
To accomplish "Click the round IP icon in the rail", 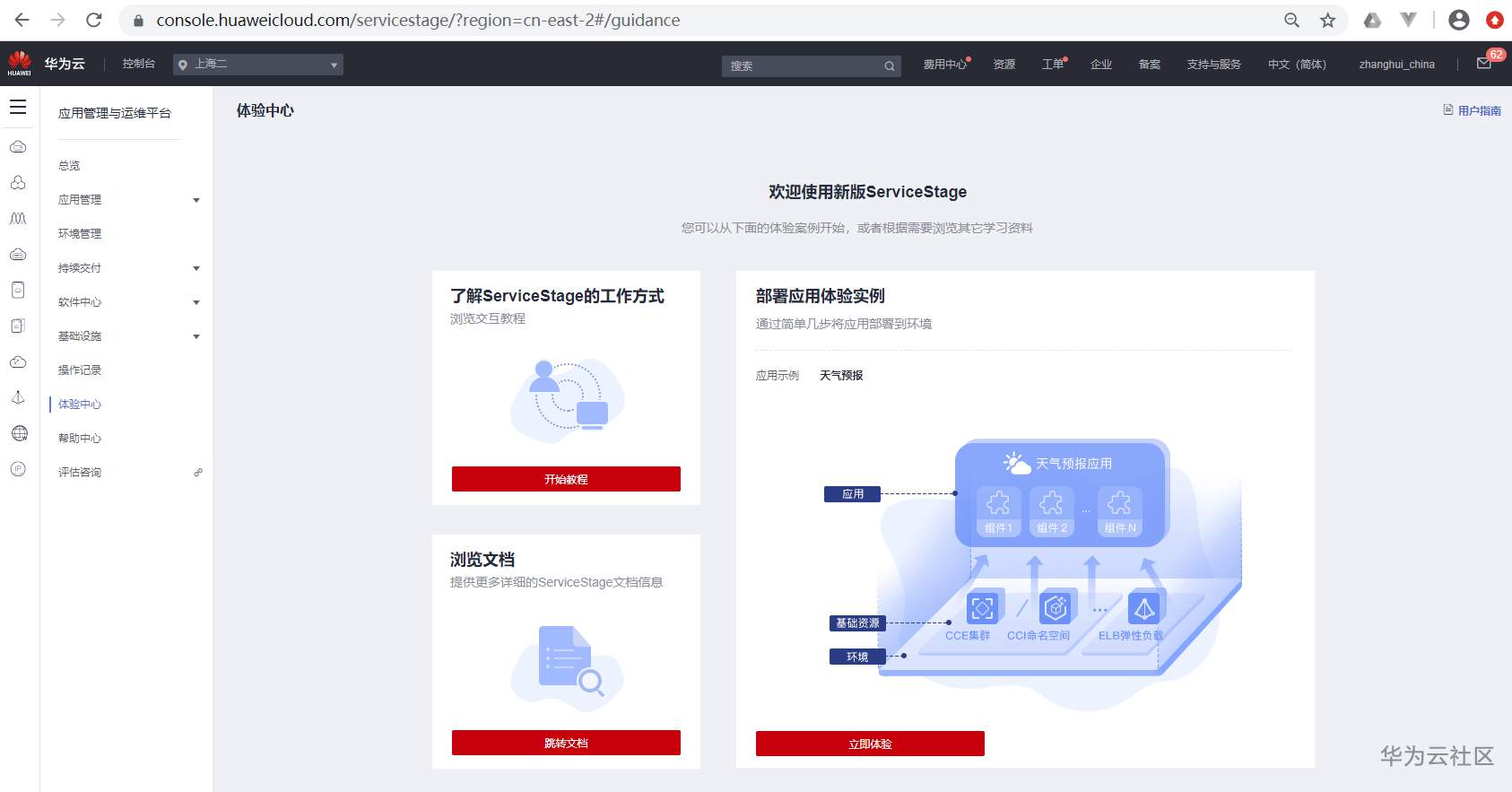I will pos(18,469).
